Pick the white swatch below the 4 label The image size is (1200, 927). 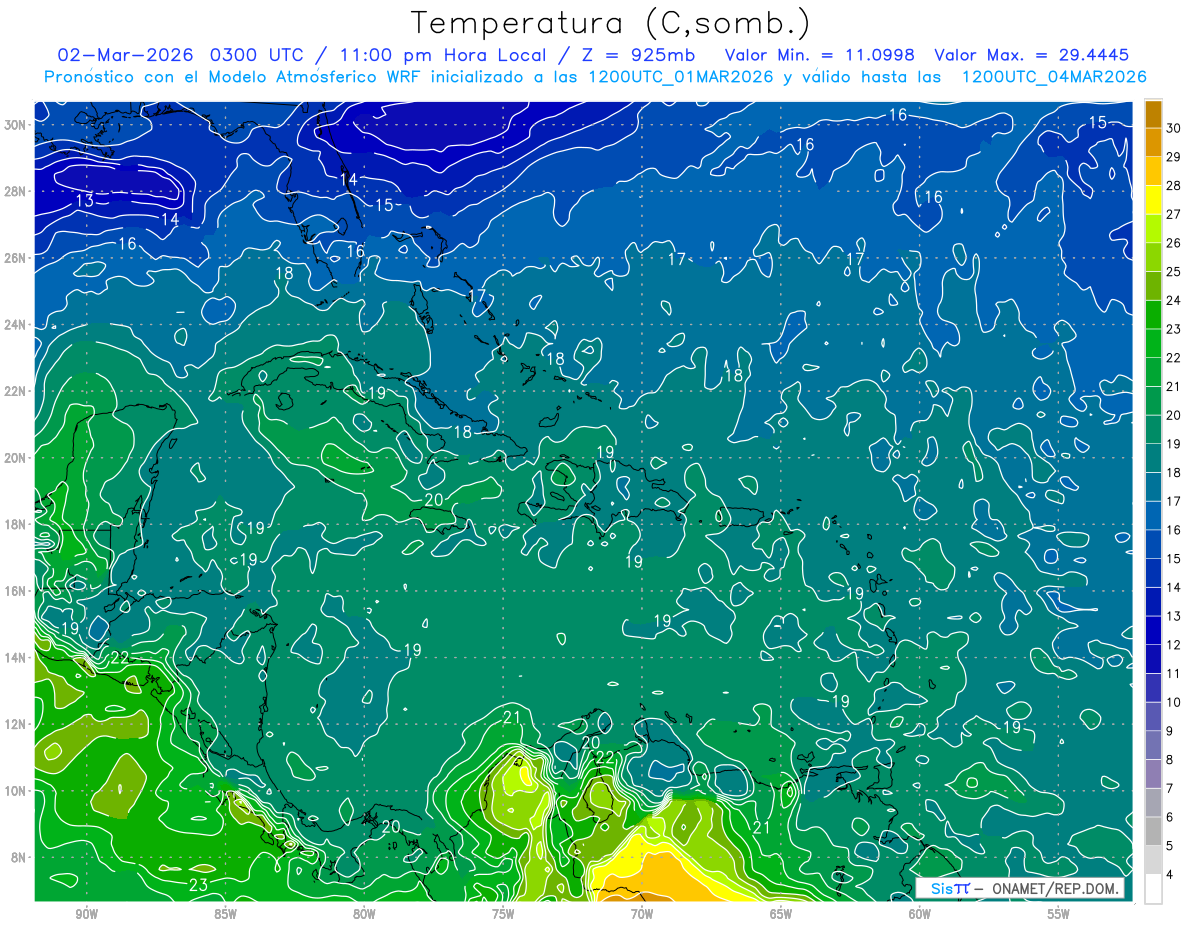point(1154,889)
